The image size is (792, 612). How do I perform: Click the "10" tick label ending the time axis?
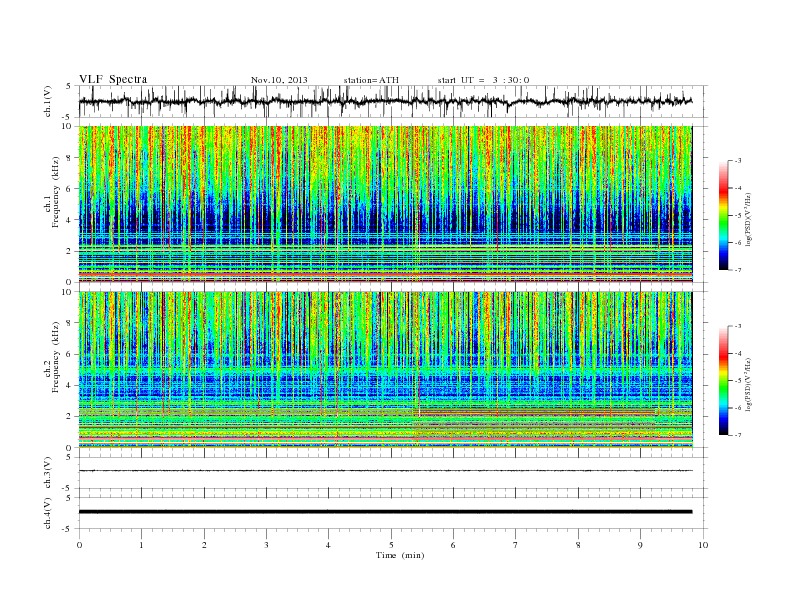coord(703,545)
